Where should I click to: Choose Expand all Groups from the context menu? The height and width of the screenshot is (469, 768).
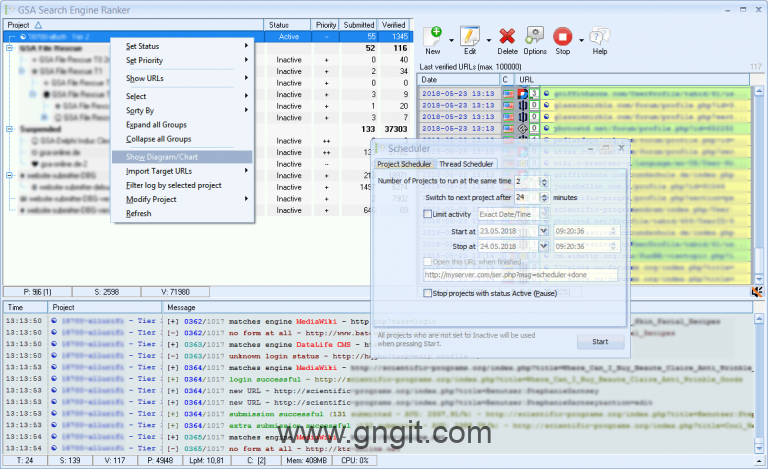[x=159, y=125]
